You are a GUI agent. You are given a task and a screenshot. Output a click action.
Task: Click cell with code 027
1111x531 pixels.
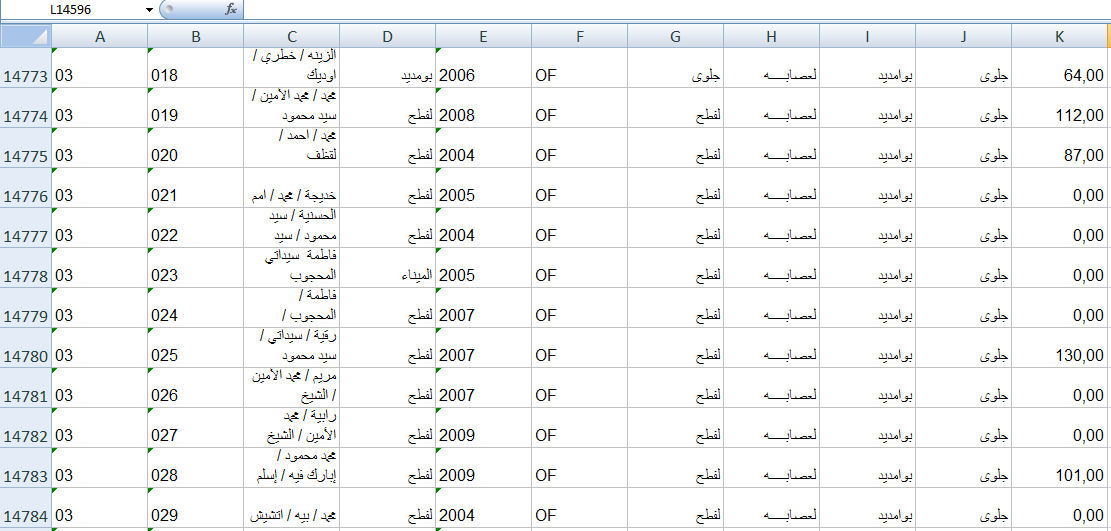click(196, 427)
